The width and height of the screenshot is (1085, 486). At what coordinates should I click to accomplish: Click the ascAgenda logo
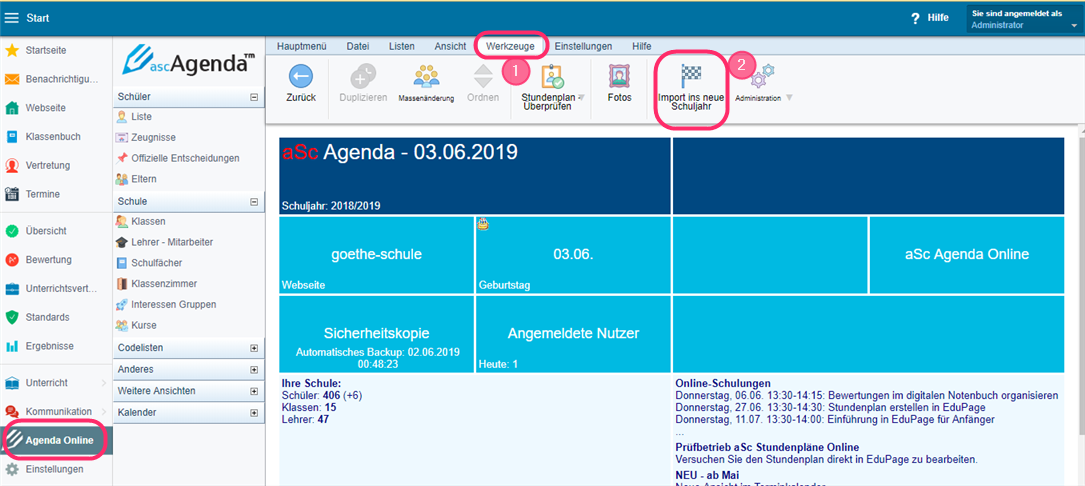pos(188,62)
